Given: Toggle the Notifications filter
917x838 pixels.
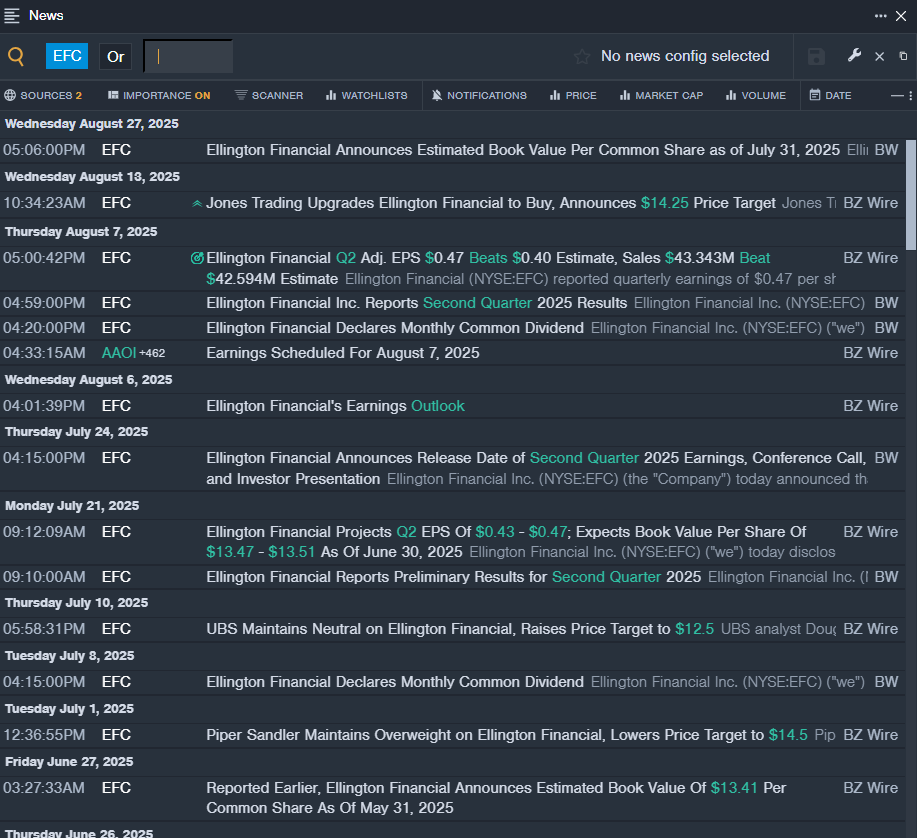Looking at the screenshot, I should coord(479,95).
